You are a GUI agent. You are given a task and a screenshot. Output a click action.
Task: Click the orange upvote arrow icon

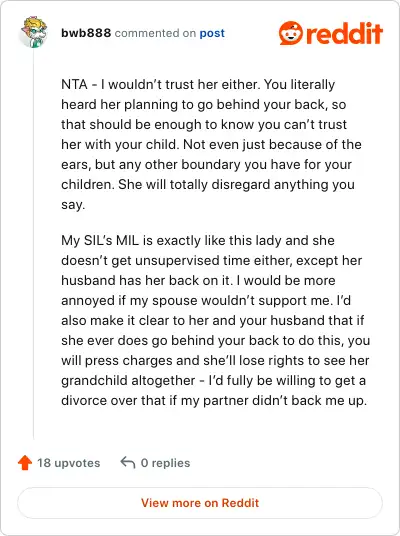click(x=25, y=463)
